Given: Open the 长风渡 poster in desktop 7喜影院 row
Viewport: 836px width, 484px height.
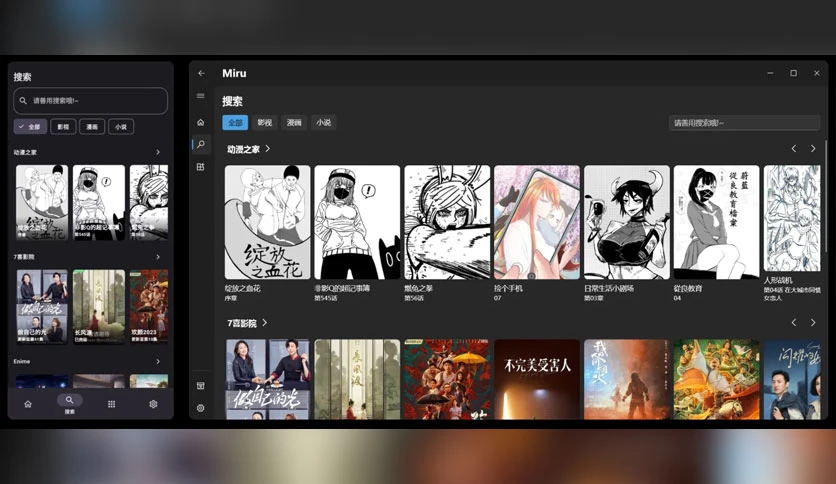Looking at the screenshot, I should pos(357,379).
